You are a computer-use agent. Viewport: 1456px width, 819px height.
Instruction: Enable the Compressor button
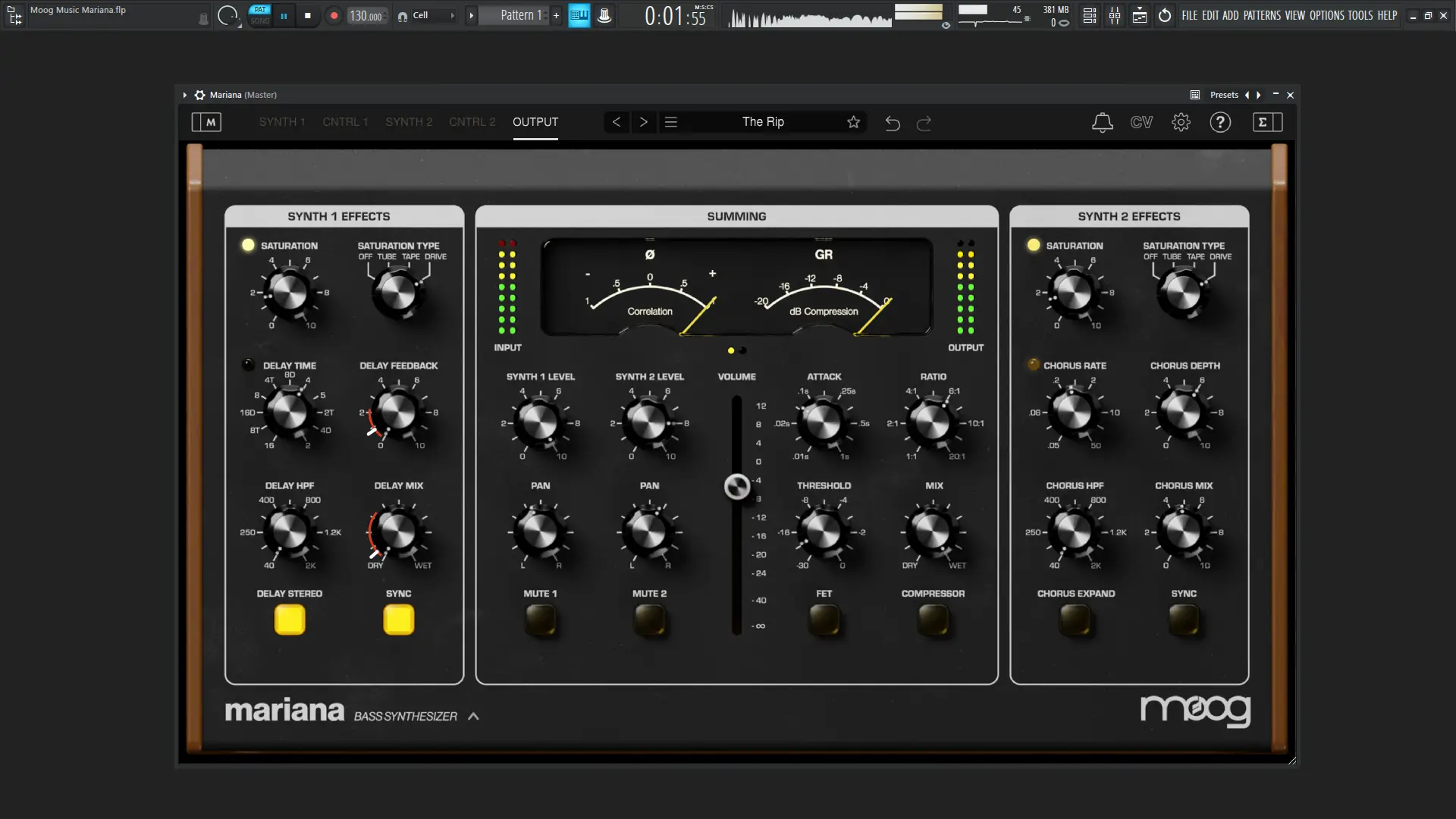click(933, 620)
